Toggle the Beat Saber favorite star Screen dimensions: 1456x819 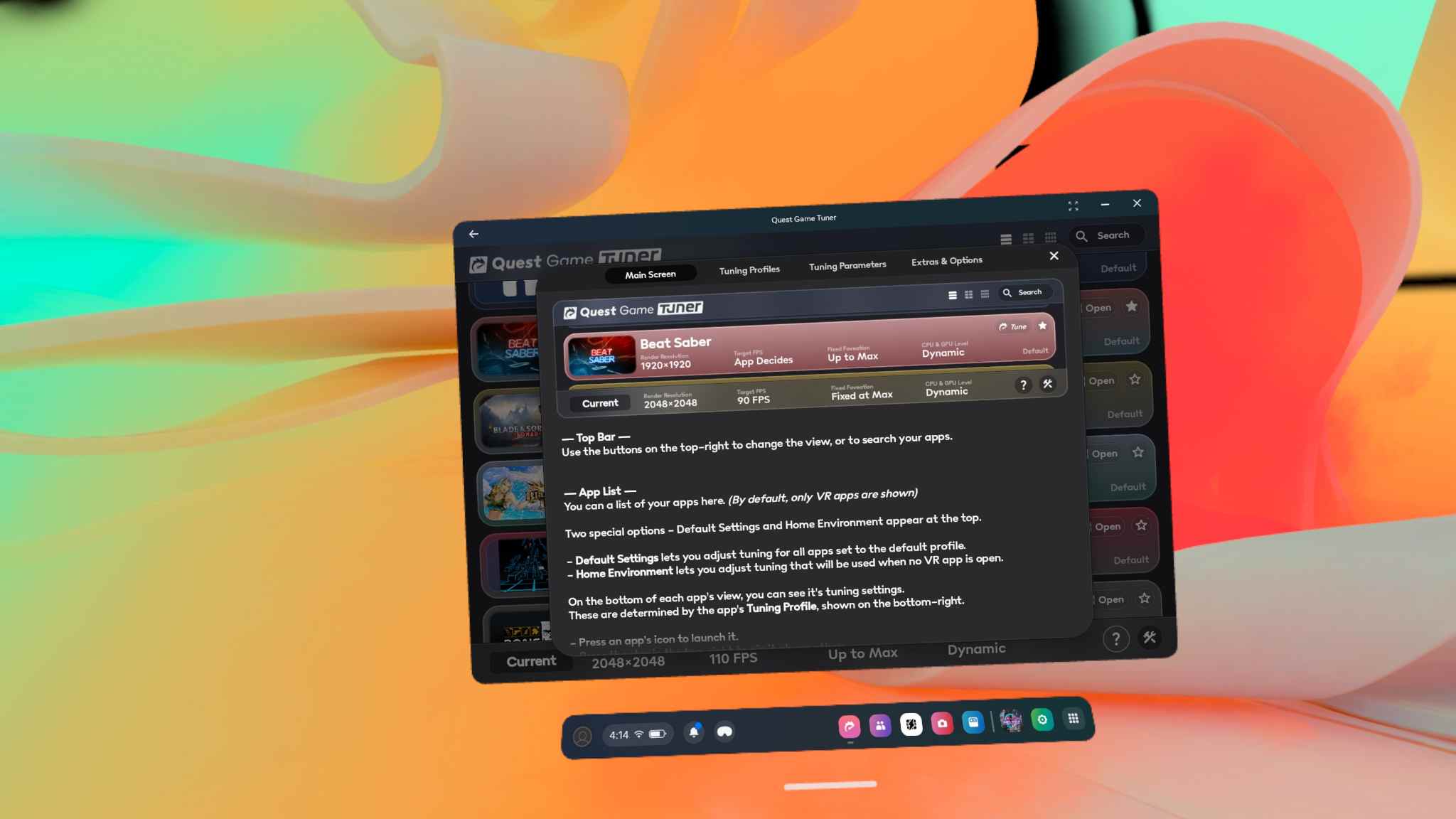1042,327
